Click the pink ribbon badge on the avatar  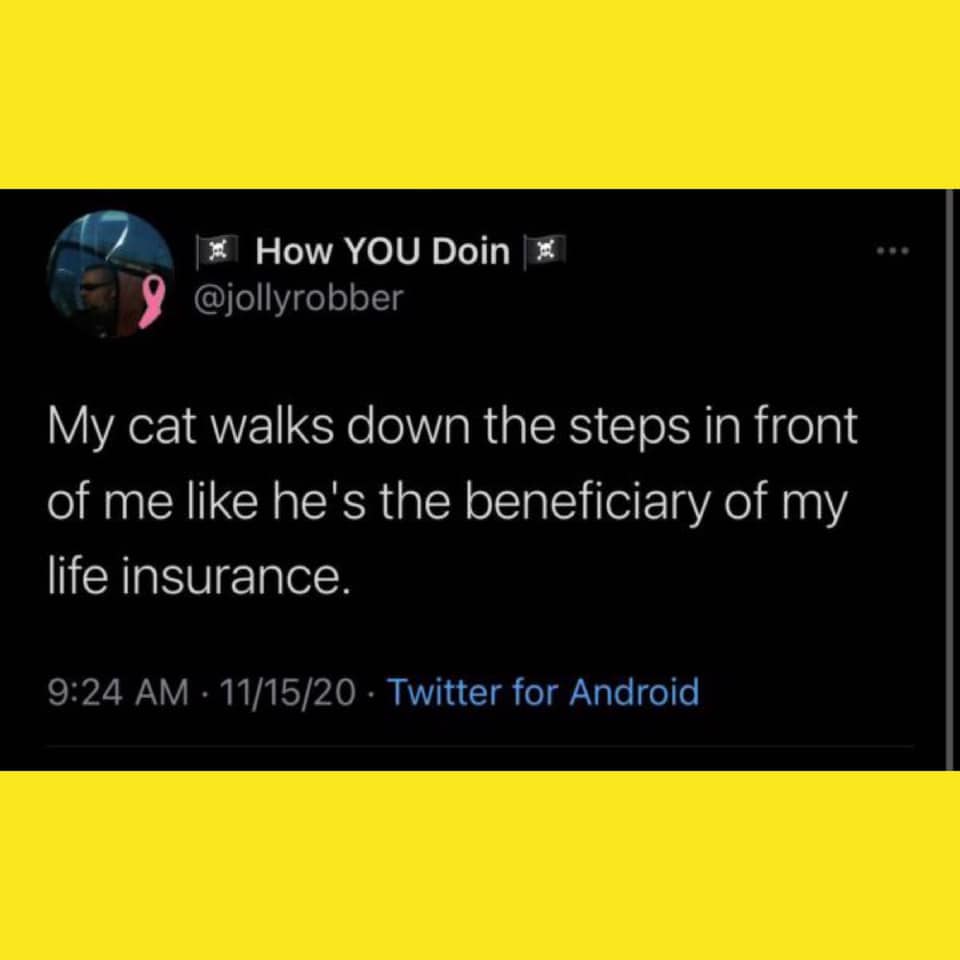(152, 302)
